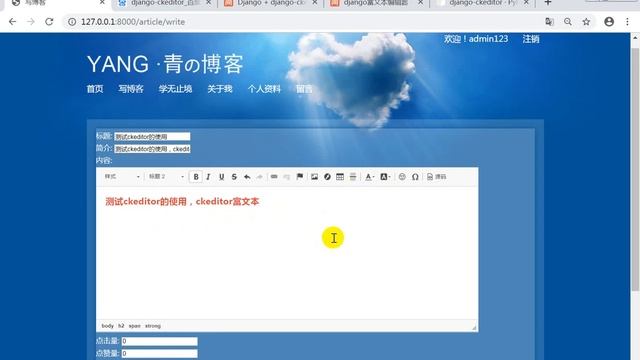Log out via the 注销 link
Screen dimensions: 640x360
[531, 39]
